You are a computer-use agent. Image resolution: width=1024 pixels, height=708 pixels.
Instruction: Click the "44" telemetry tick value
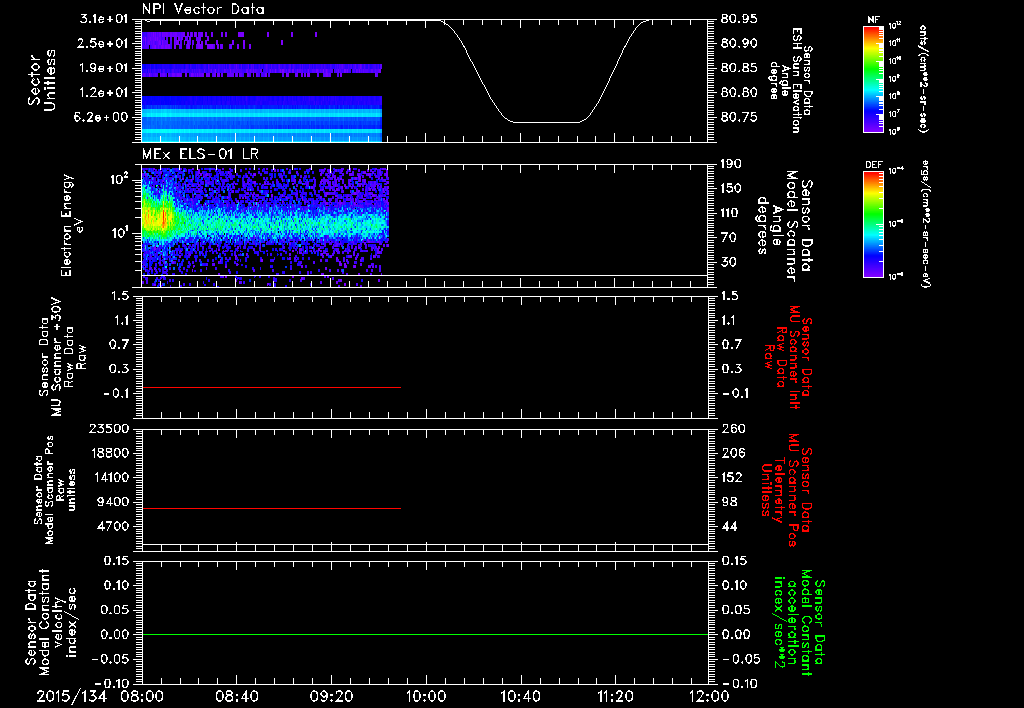pyautogui.click(x=728, y=526)
